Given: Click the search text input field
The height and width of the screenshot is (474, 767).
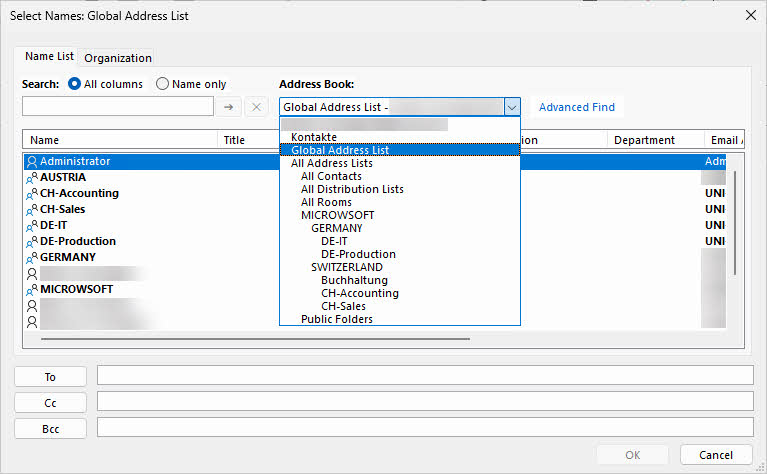Looking at the screenshot, I should (117, 107).
